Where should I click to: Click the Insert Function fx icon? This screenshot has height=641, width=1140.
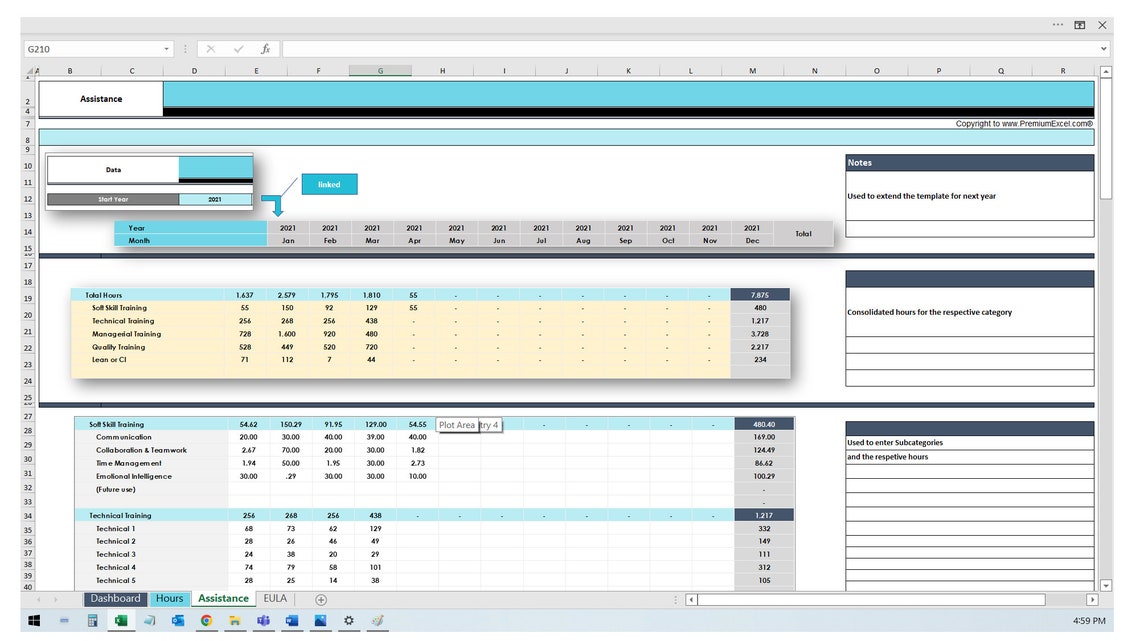click(265, 49)
